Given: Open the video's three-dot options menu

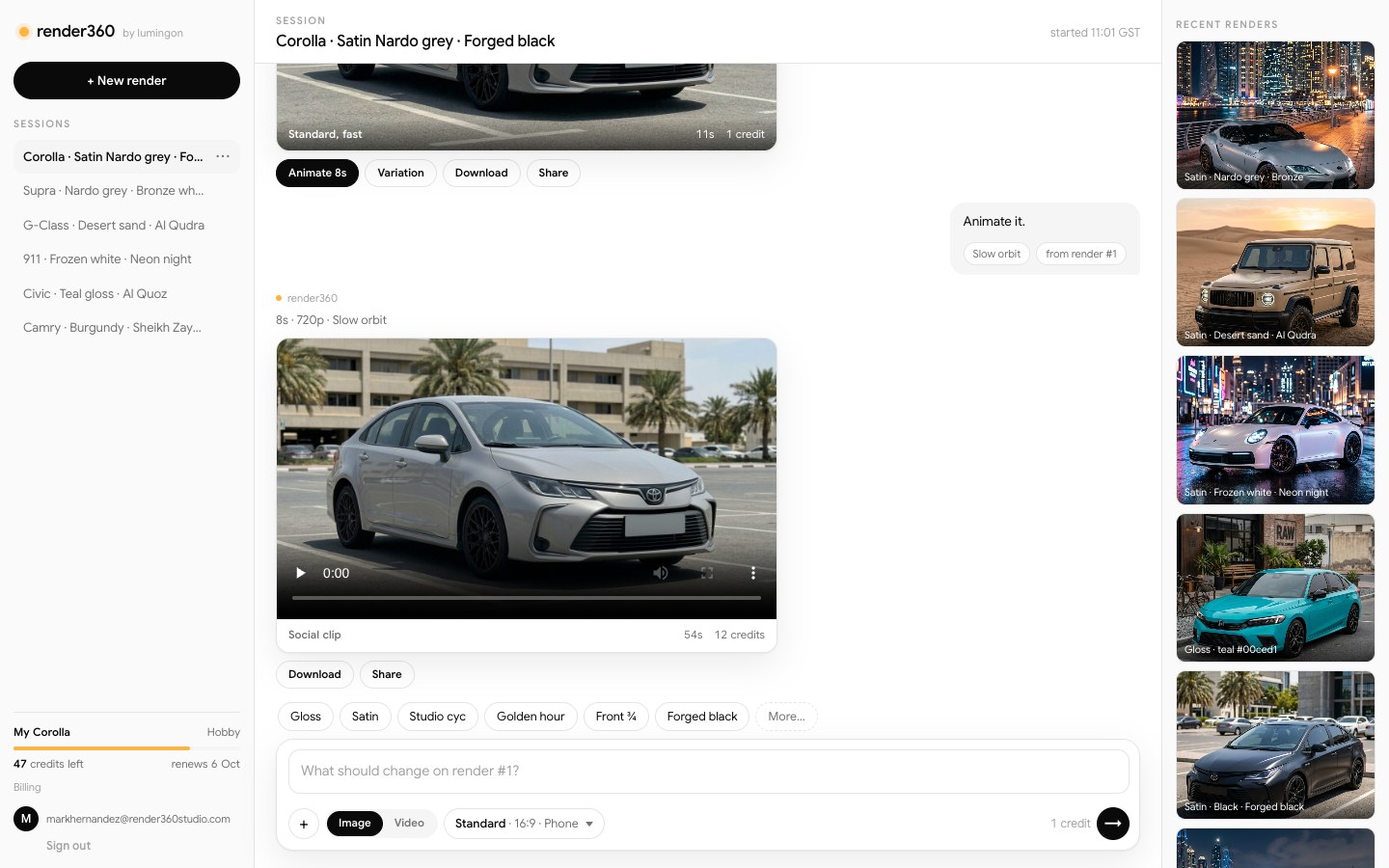Looking at the screenshot, I should (753, 573).
